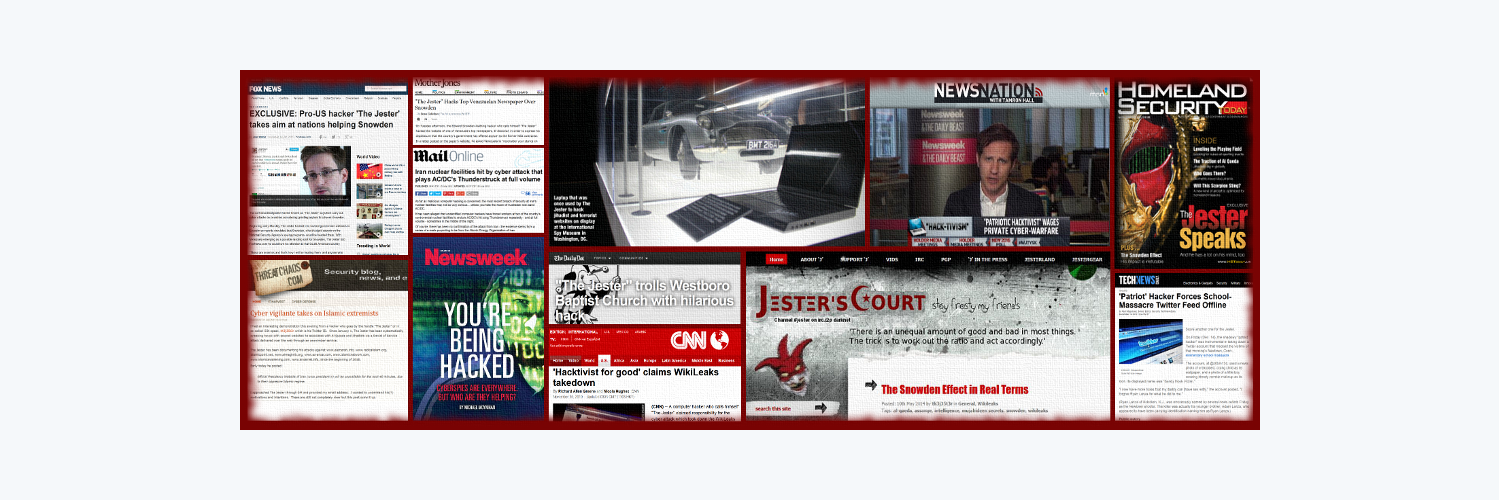Click the arrow icon before The Snowden Effect headline
Image resolution: width=1499 pixels, height=500 pixels.
click(x=870, y=385)
